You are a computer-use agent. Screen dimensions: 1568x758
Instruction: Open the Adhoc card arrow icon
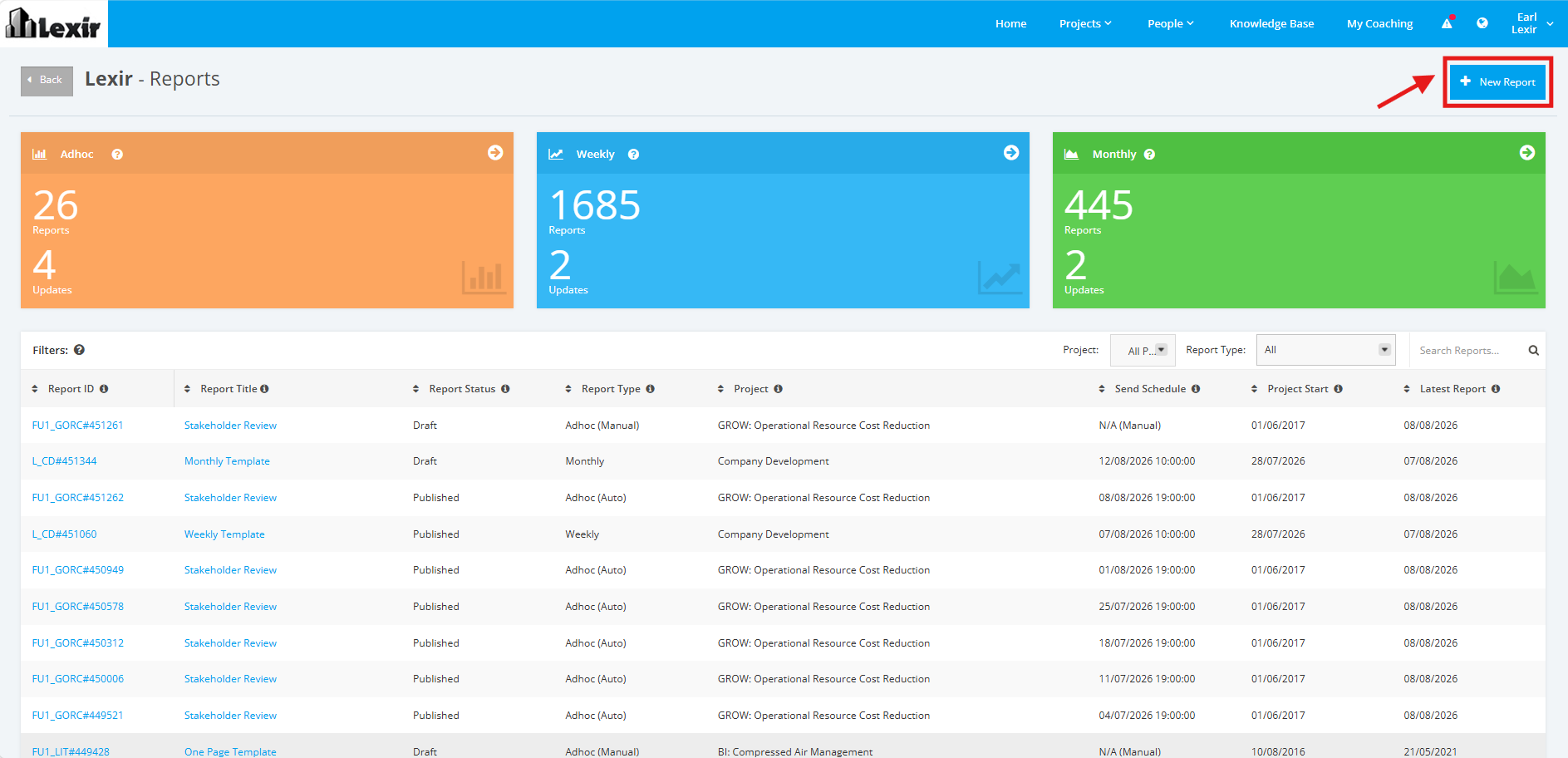coord(495,153)
